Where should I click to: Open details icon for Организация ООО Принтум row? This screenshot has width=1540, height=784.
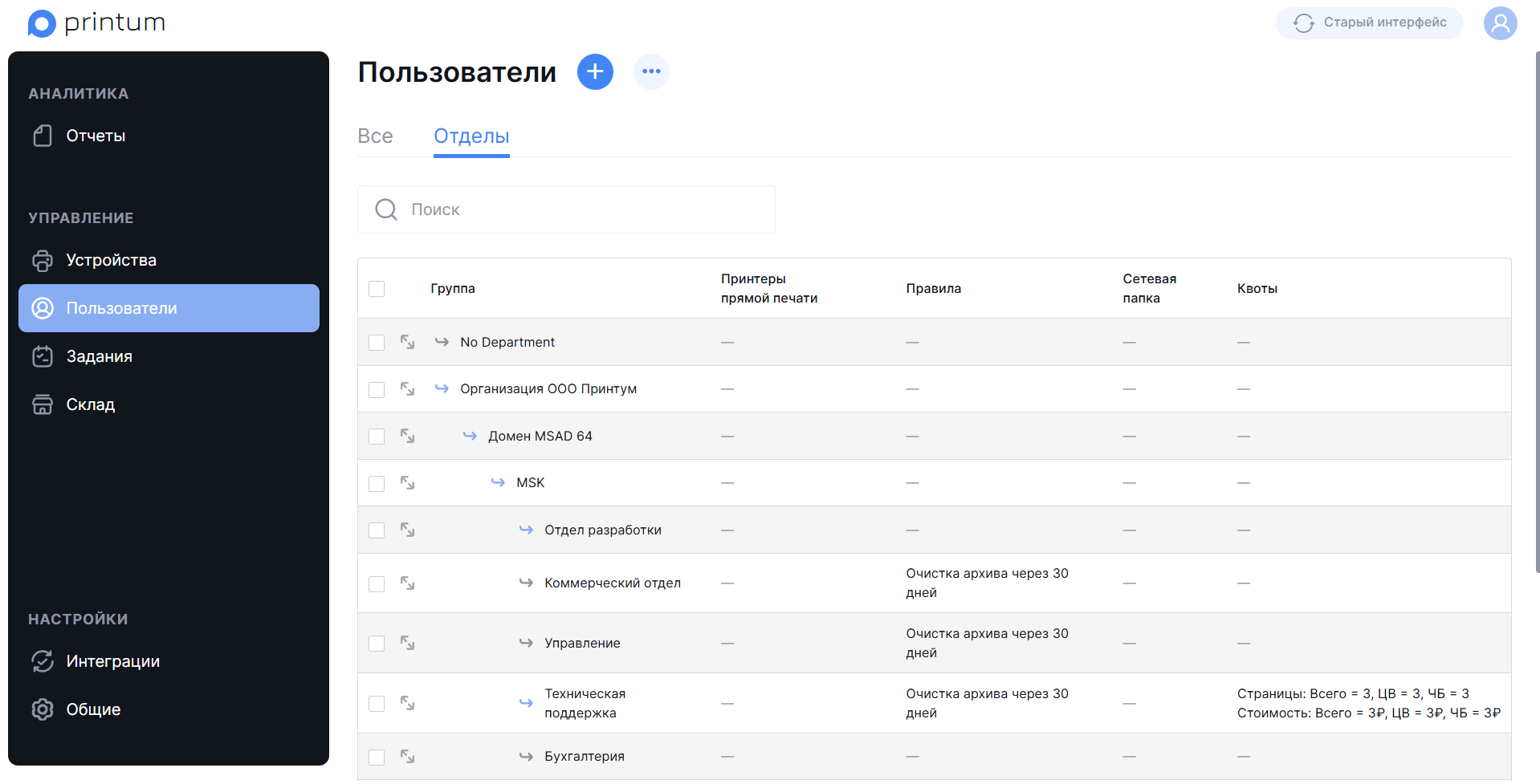click(408, 389)
